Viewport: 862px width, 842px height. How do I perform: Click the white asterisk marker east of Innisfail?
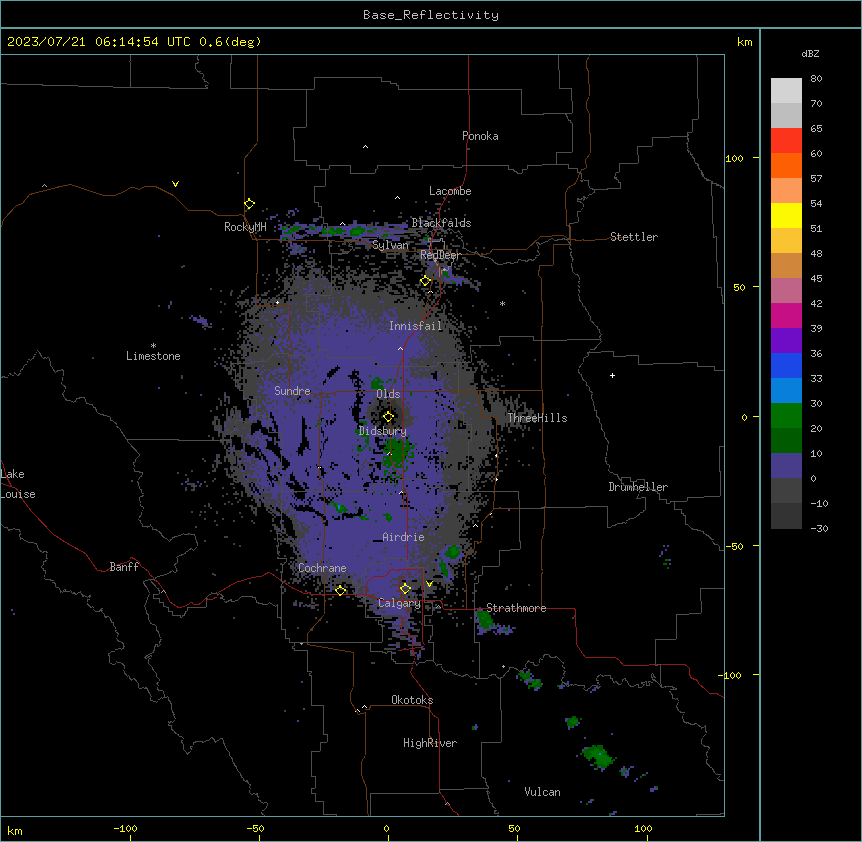coord(502,303)
